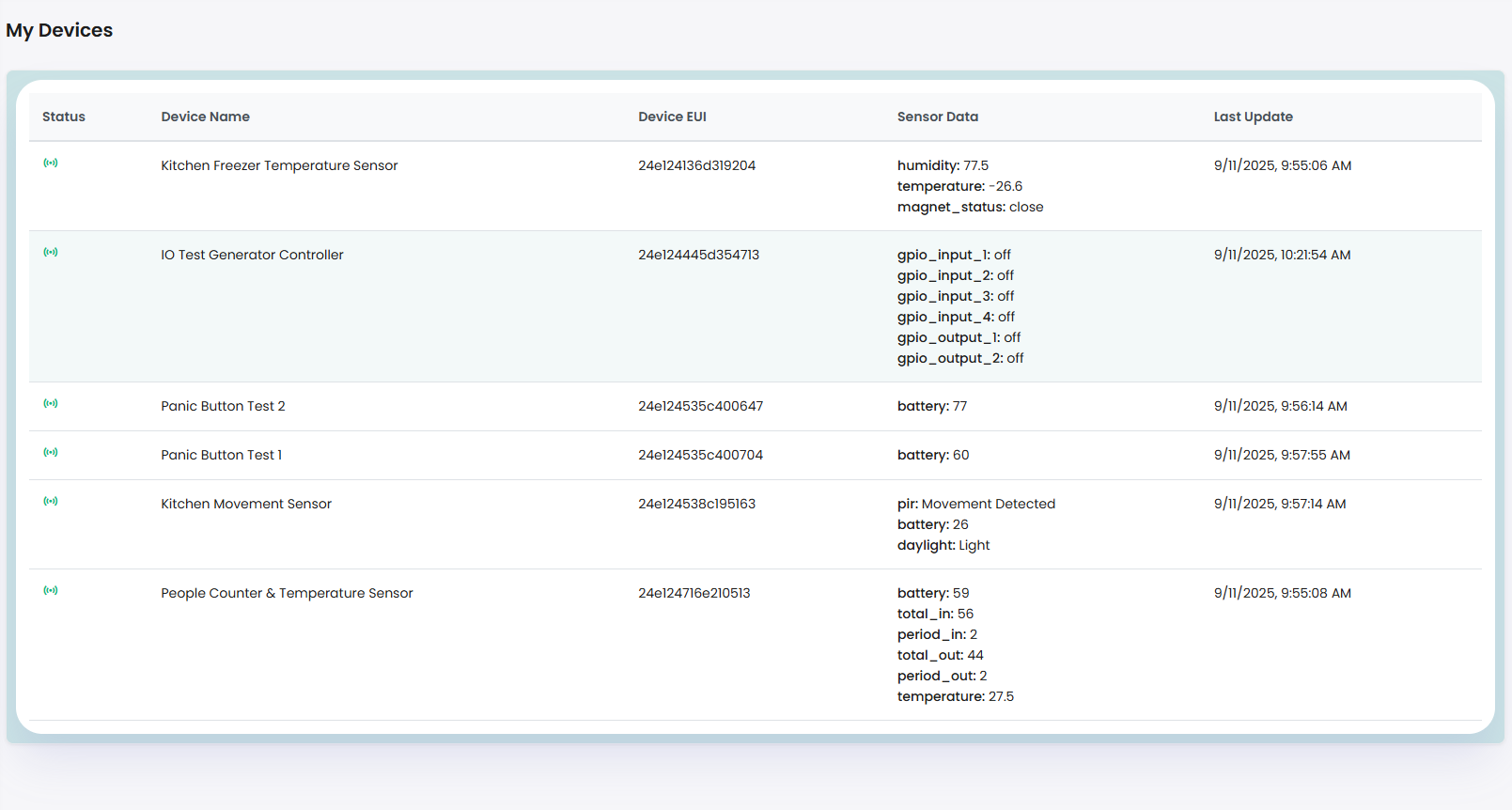Click People Counter sensor status icon
The image size is (1512, 810).
coord(51,591)
